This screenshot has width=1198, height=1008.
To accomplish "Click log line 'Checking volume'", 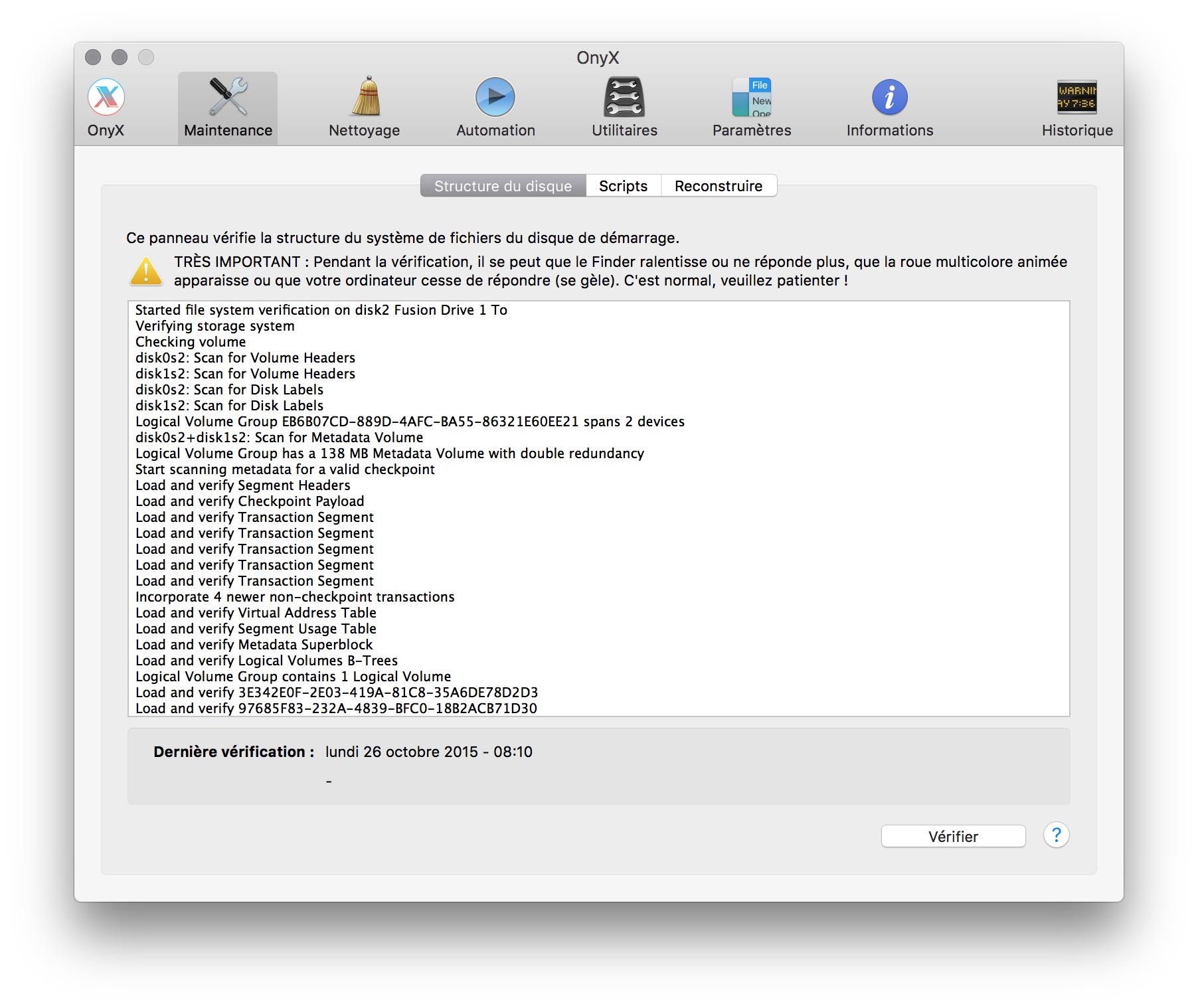I will [191, 342].
